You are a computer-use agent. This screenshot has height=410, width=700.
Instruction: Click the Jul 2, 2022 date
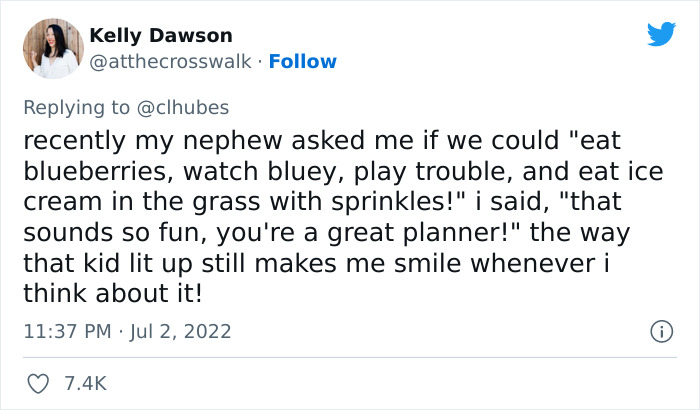(x=184, y=331)
